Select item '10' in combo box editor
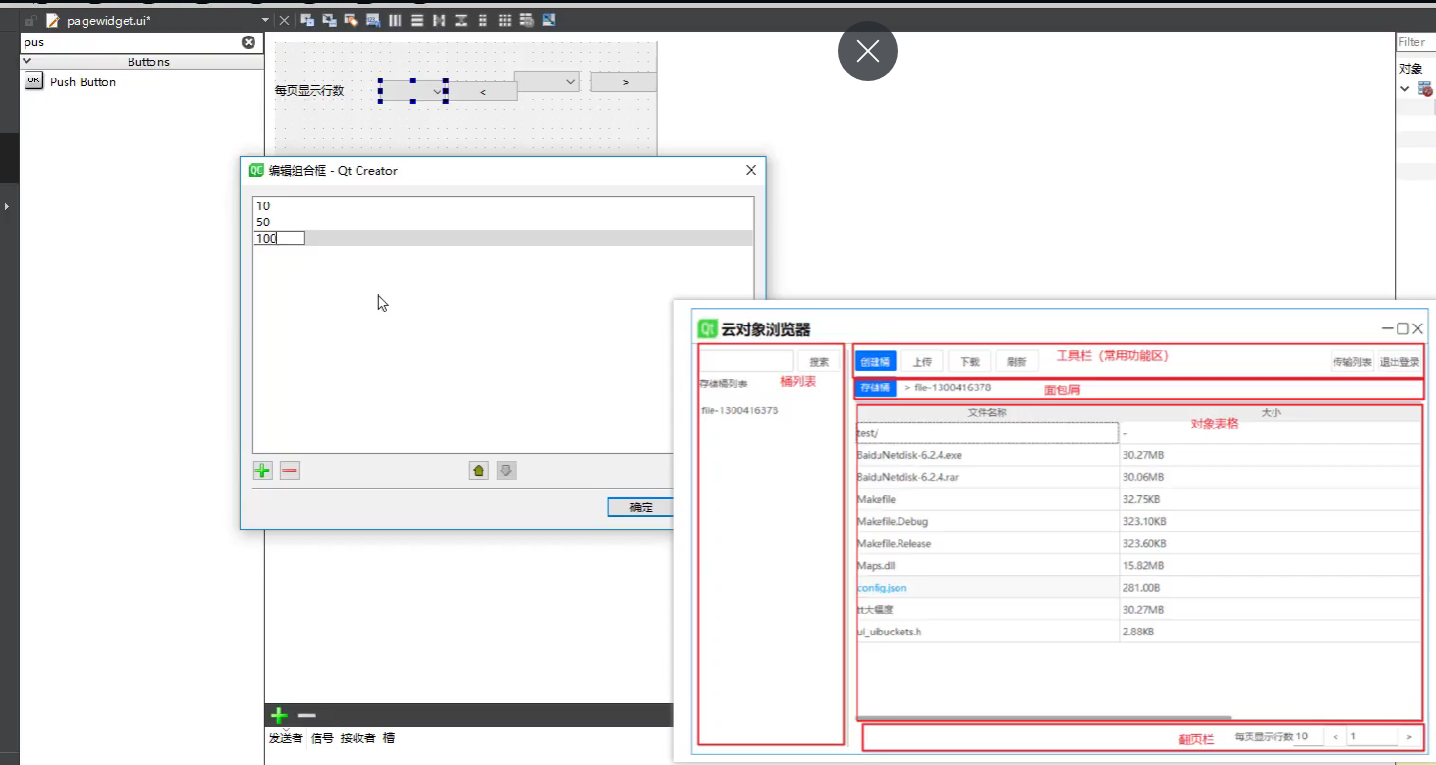1436x765 pixels. [x=503, y=206]
